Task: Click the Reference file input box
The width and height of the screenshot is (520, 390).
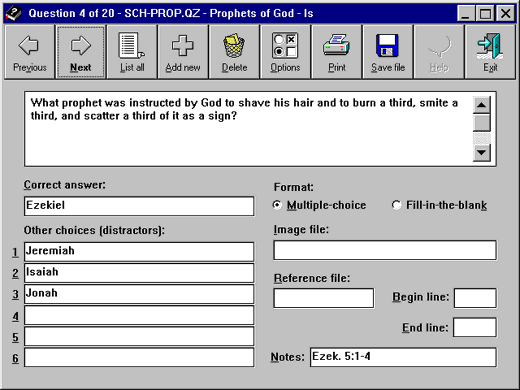Action: pyautogui.click(x=324, y=298)
